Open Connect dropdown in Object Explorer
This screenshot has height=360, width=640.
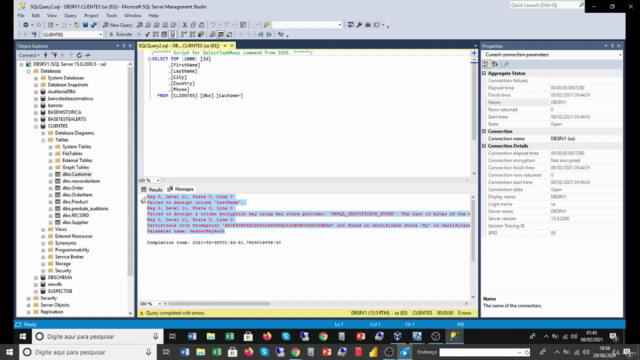pyautogui.click(x=29, y=55)
